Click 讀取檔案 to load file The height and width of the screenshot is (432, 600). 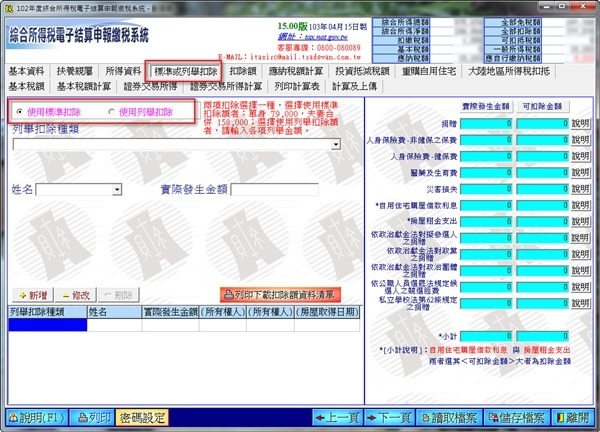(449, 418)
